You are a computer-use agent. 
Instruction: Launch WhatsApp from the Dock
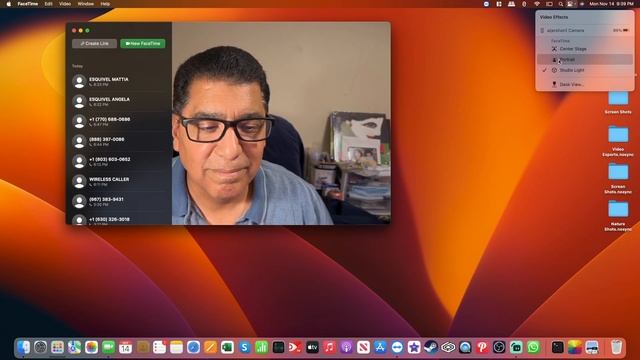tap(533, 347)
